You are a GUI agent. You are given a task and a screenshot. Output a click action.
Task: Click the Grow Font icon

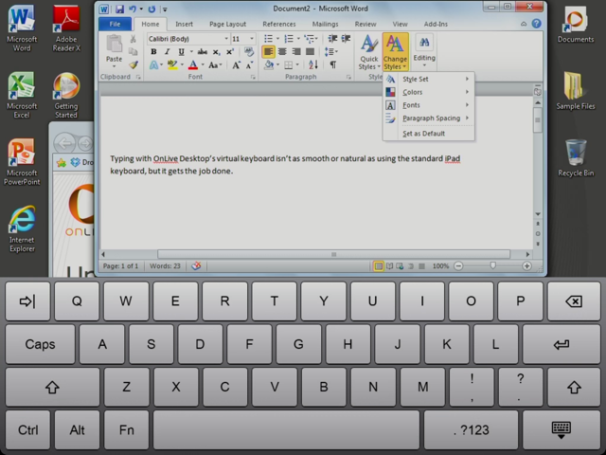click(x=236, y=65)
